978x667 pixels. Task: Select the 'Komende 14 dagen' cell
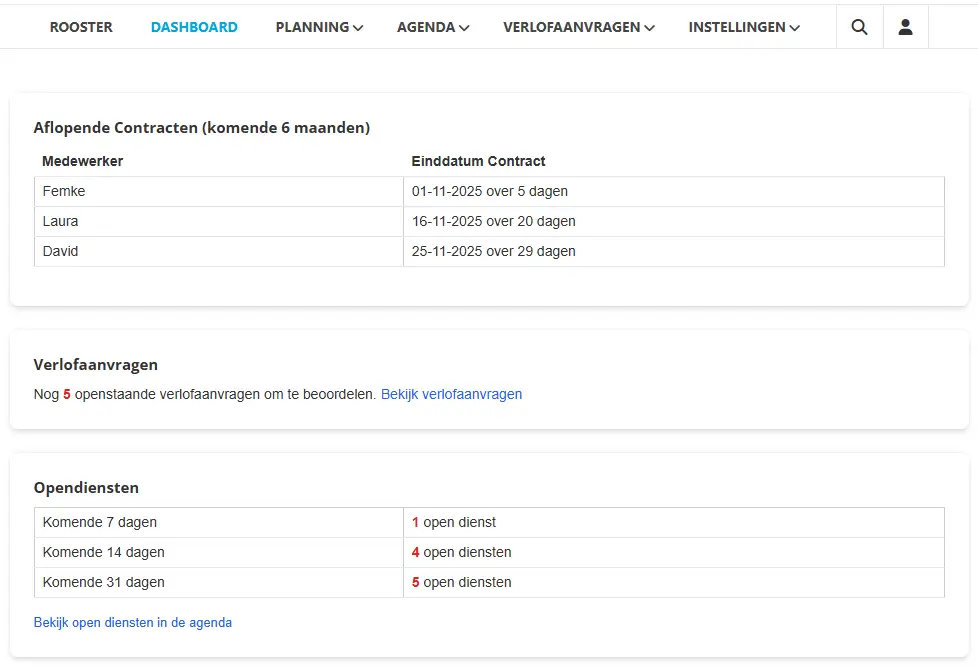click(103, 552)
